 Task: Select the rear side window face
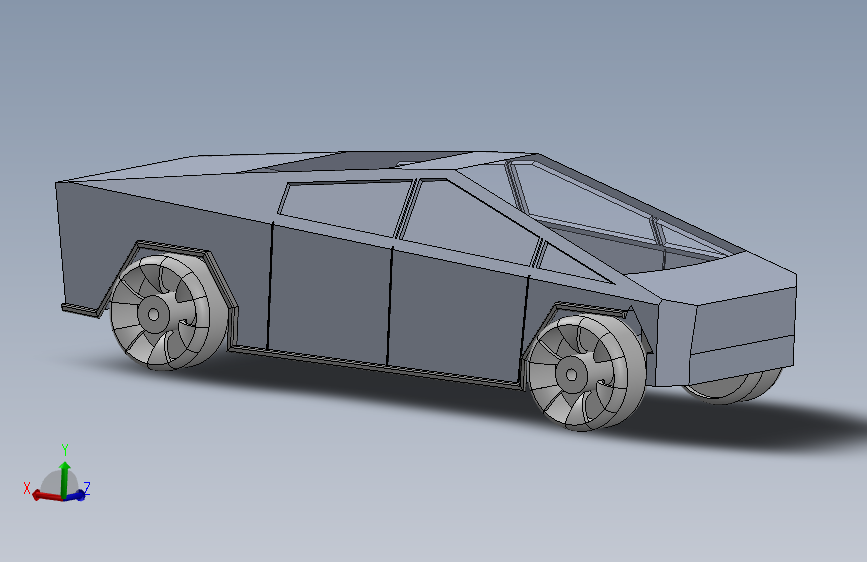346,207
